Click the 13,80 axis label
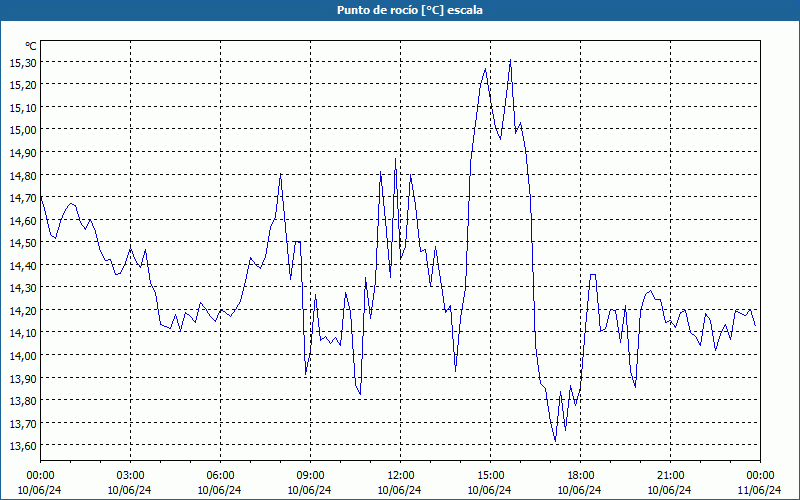Image resolution: width=800 pixels, height=500 pixels. coord(22,401)
